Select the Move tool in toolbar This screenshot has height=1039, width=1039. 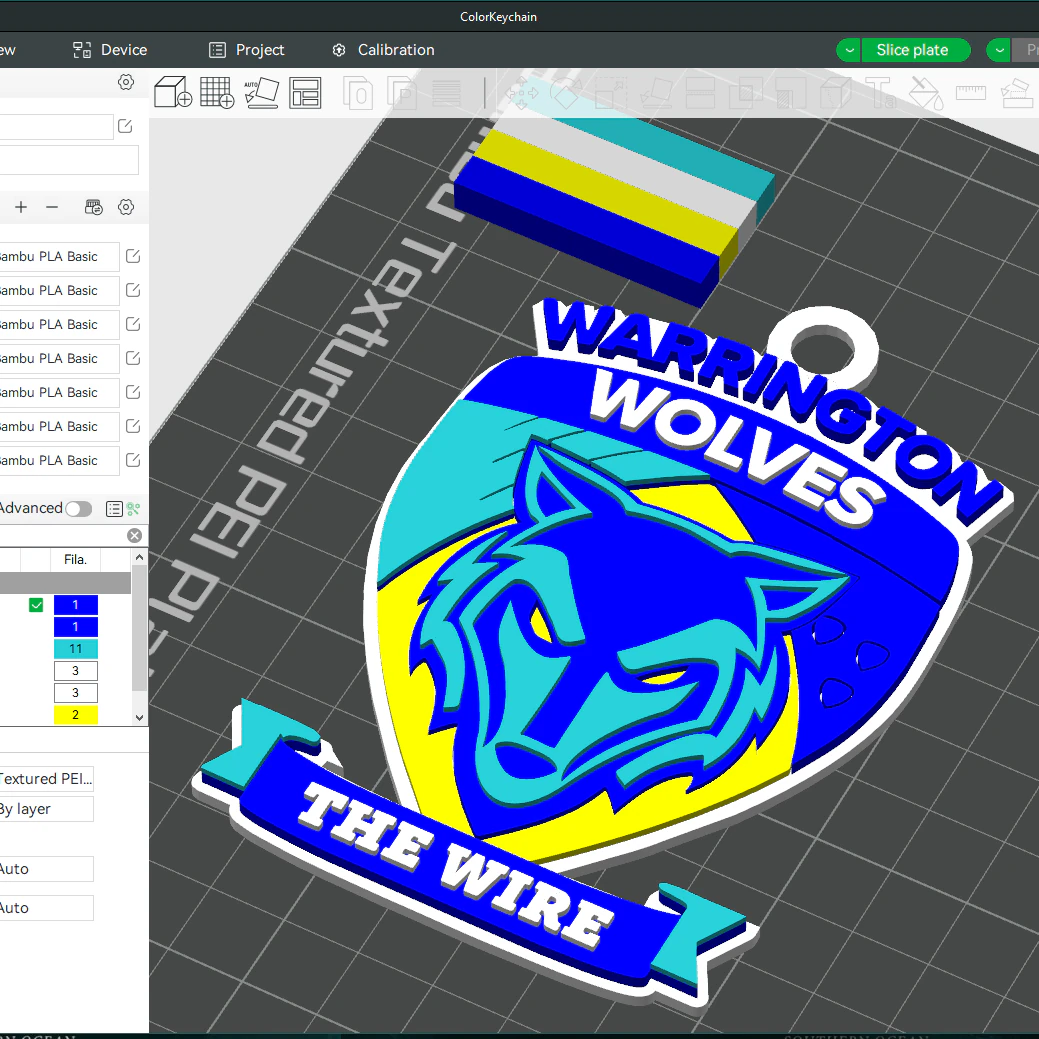click(523, 92)
